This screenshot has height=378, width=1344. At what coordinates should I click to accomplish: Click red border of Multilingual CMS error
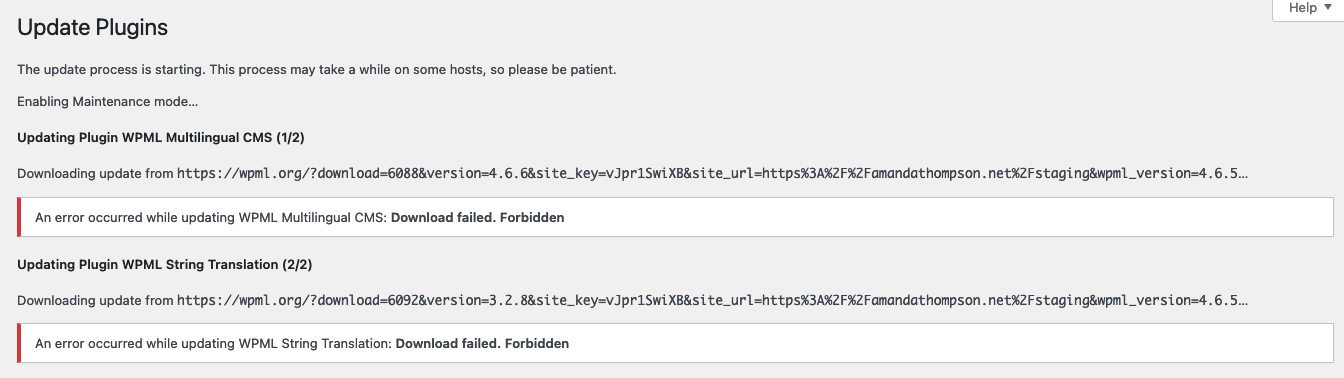point(20,217)
